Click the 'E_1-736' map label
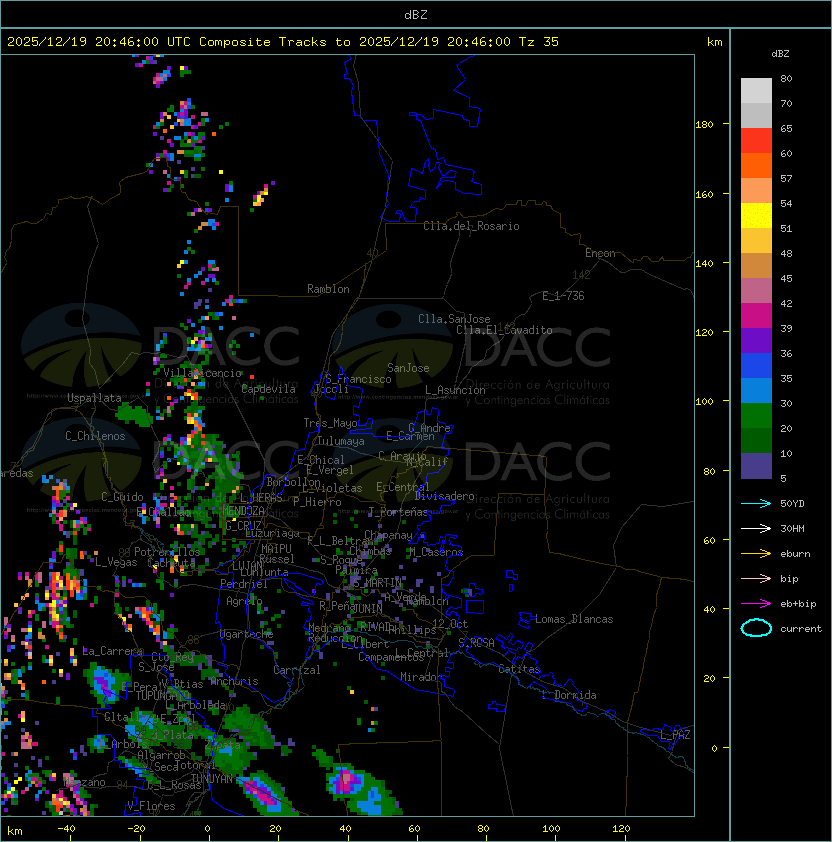The height and width of the screenshot is (842, 832). pyautogui.click(x=563, y=296)
